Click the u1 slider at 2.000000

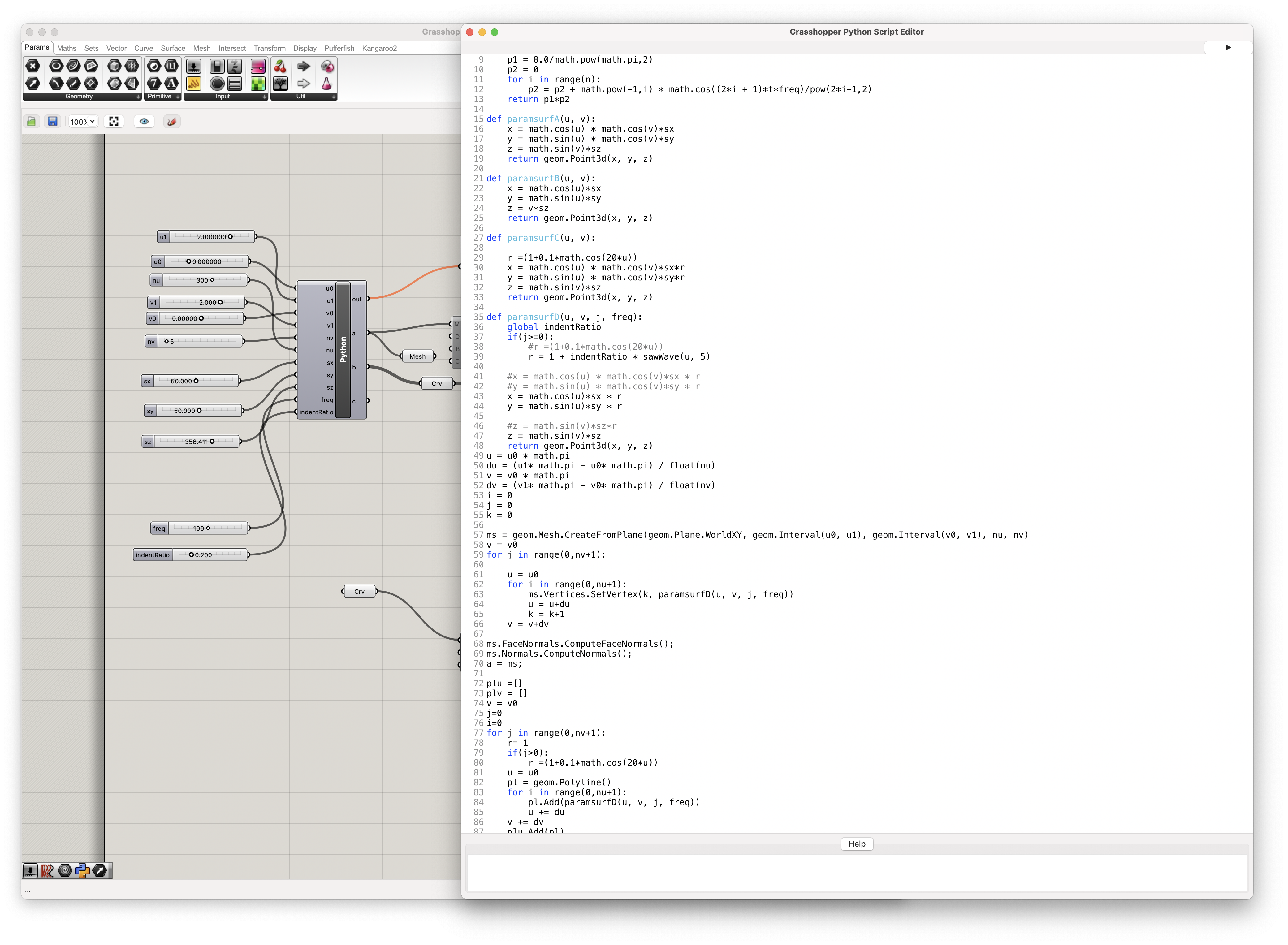[x=206, y=236]
